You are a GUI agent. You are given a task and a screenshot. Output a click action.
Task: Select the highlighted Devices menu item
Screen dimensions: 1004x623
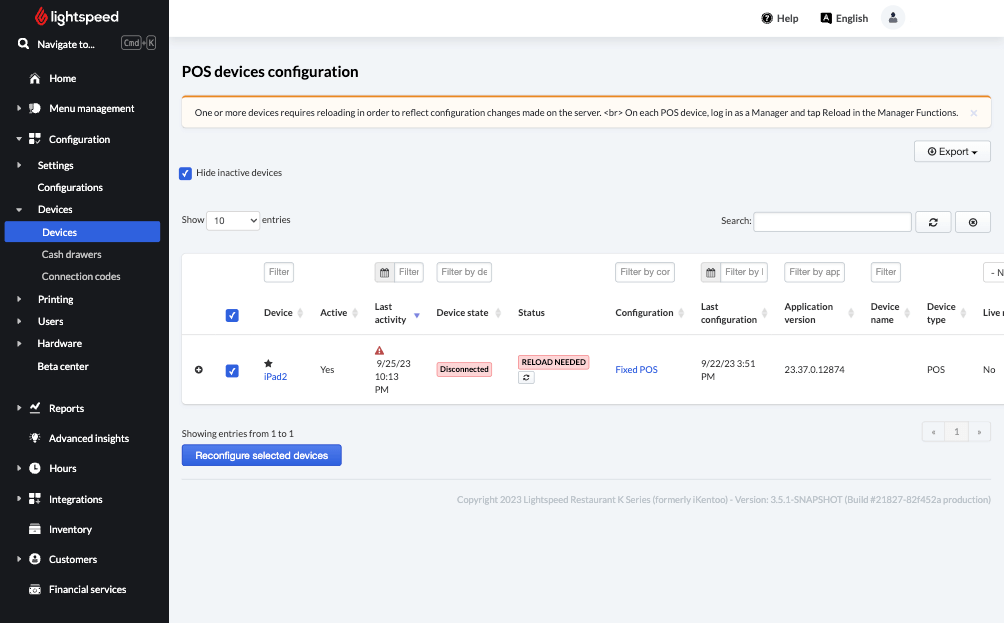pos(82,232)
